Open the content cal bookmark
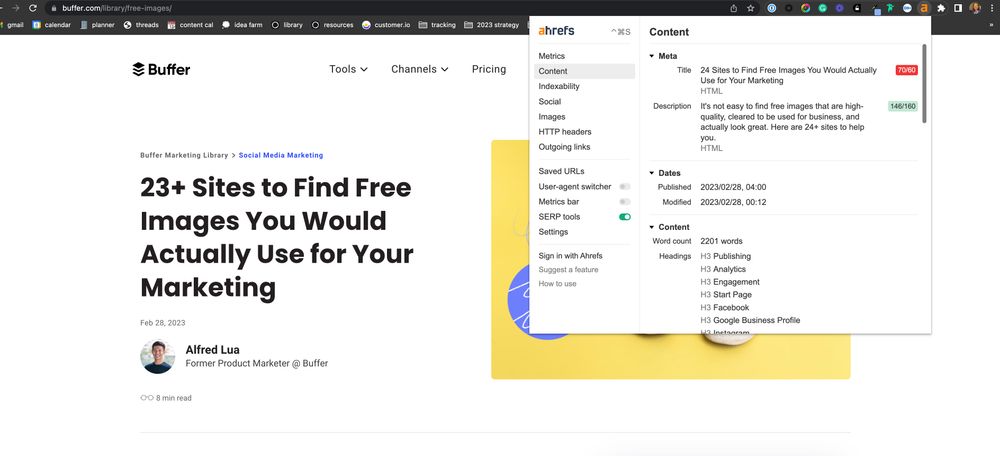 [190, 25]
